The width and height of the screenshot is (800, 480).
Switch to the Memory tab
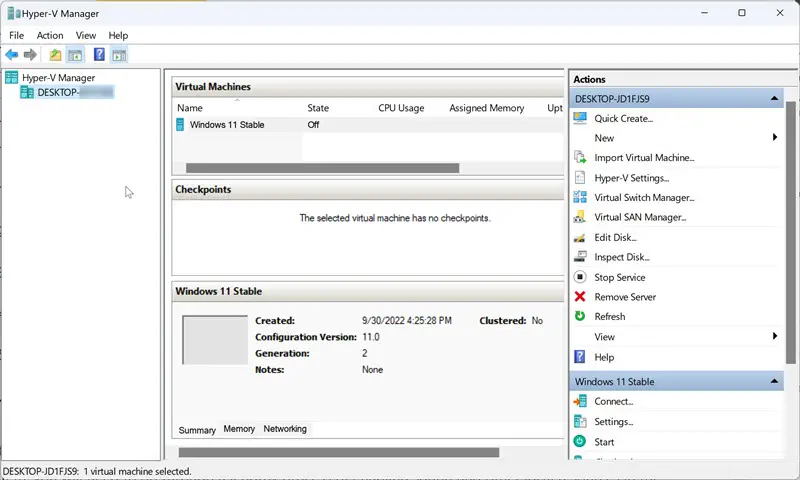239,429
